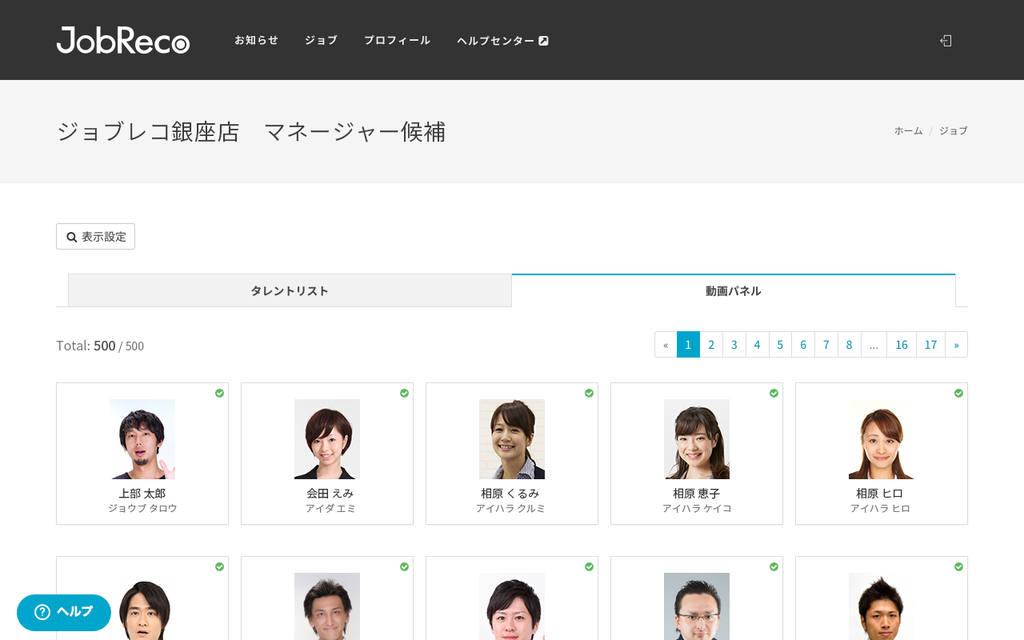
Task: Jump to page 3
Action: pos(734,345)
